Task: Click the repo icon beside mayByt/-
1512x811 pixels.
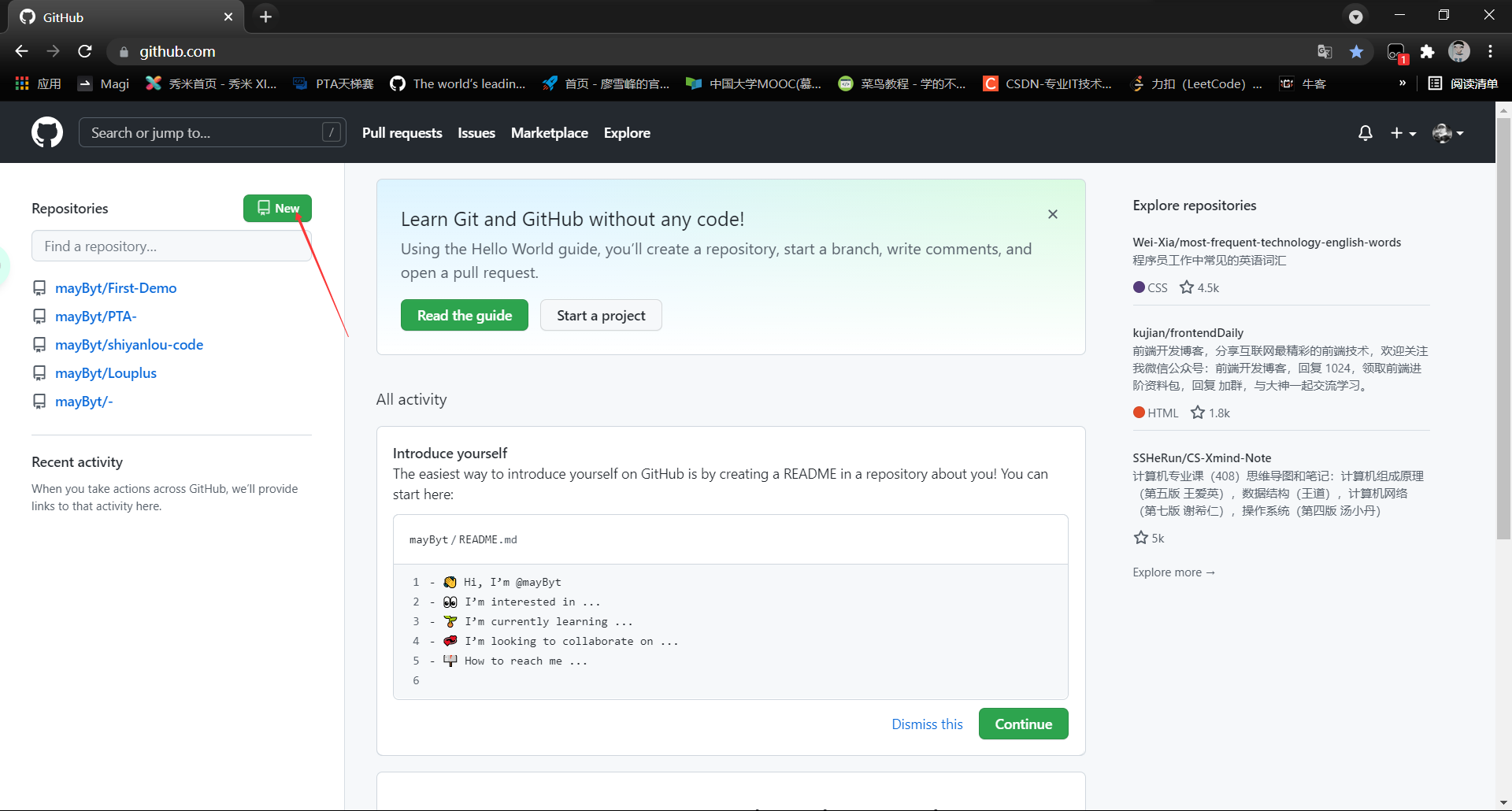Action: [39, 402]
